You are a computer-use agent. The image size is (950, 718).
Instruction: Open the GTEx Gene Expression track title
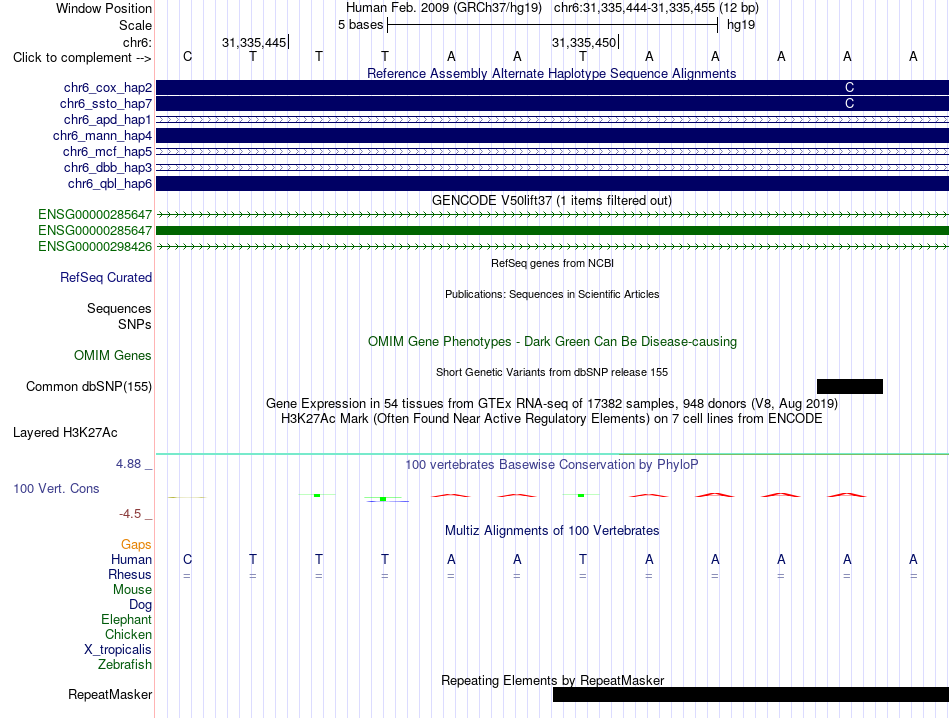552,404
